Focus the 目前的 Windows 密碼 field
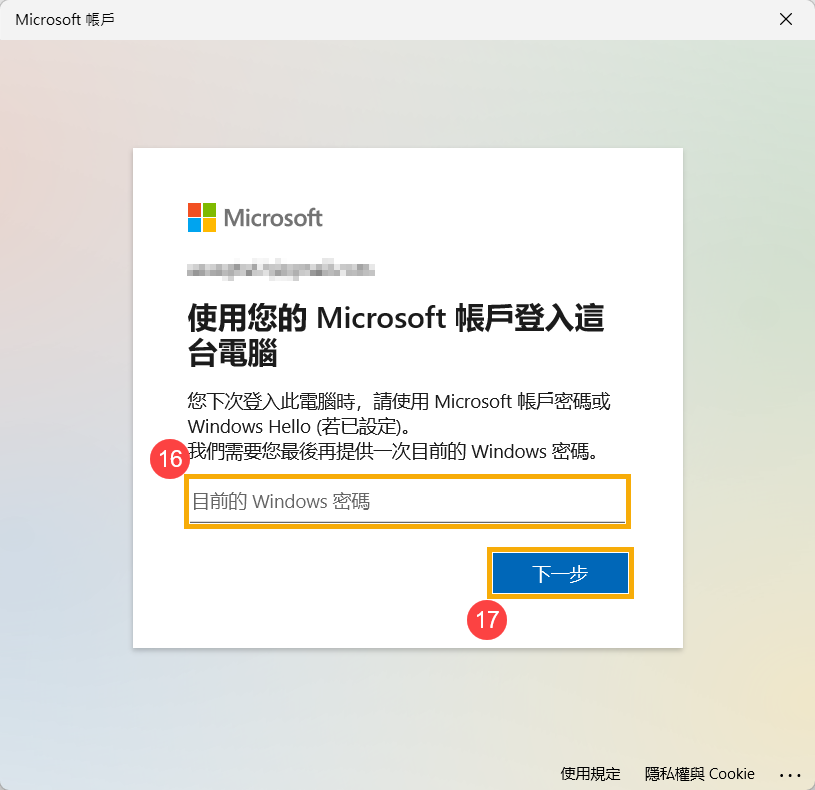This screenshot has height=790, width=815. click(x=407, y=501)
